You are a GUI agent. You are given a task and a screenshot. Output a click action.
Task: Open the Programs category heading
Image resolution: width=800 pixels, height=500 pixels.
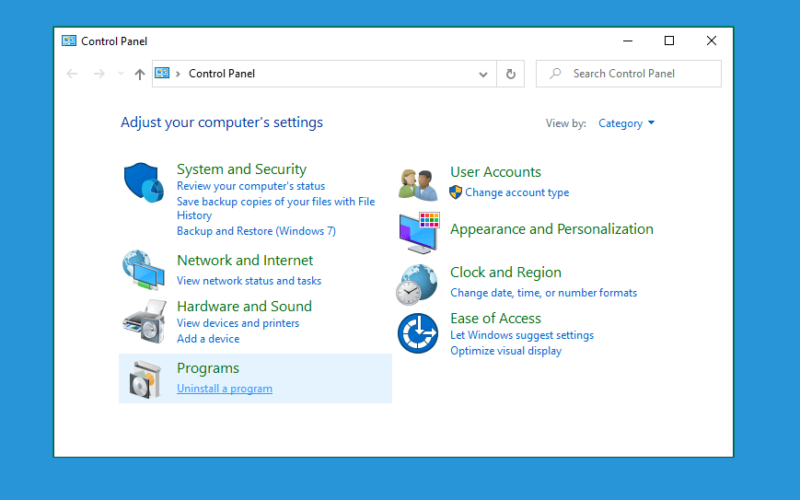click(x=208, y=368)
